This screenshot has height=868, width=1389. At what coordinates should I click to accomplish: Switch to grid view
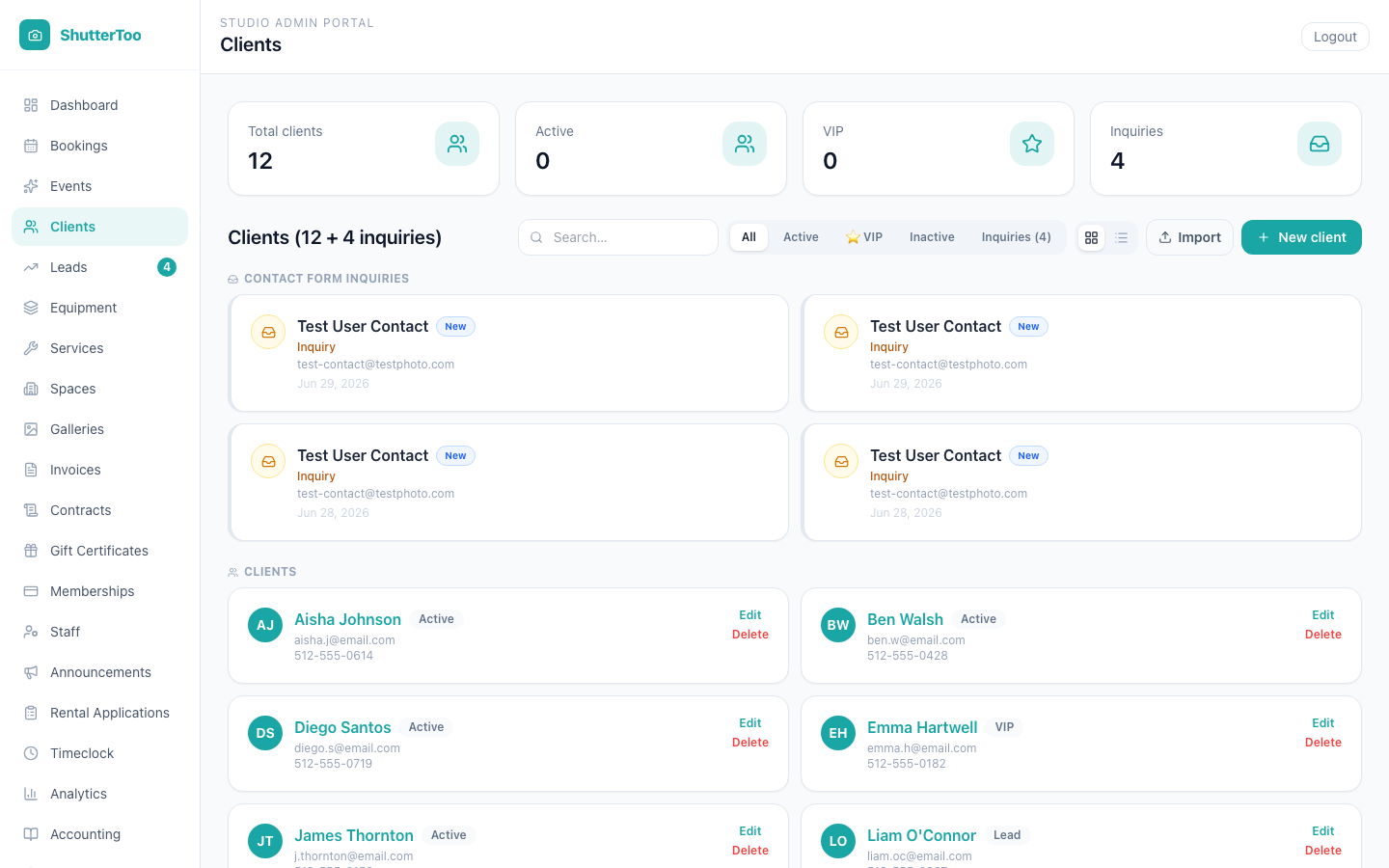click(x=1092, y=237)
